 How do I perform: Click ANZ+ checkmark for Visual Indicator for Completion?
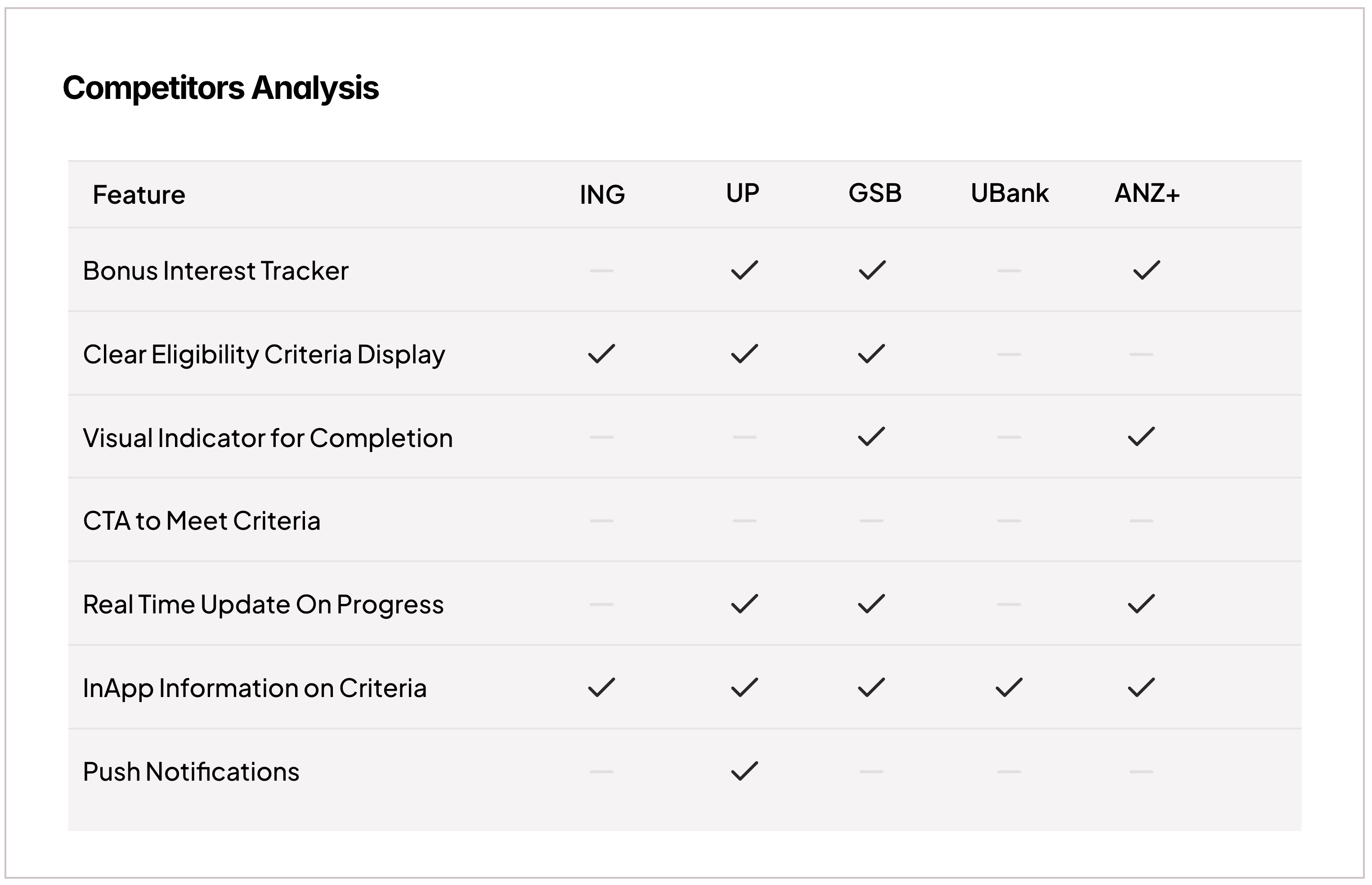[x=1141, y=437]
